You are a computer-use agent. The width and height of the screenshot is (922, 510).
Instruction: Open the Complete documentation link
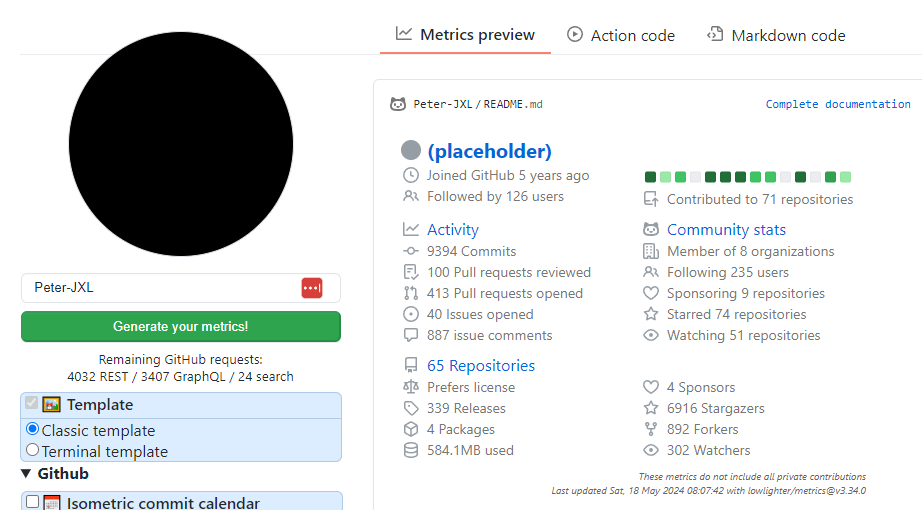tap(838, 104)
